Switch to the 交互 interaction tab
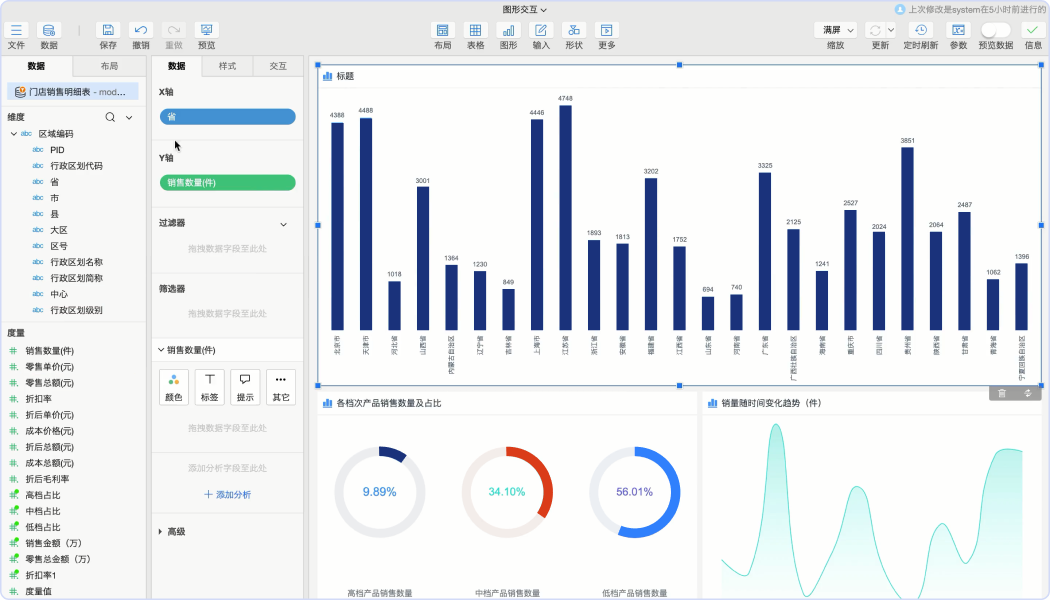1050x600 pixels. point(278,66)
